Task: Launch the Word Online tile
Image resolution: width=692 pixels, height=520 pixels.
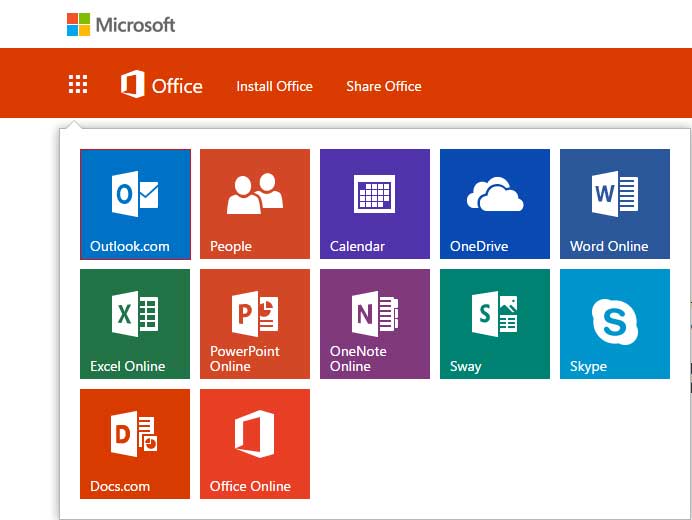Action: 615,204
